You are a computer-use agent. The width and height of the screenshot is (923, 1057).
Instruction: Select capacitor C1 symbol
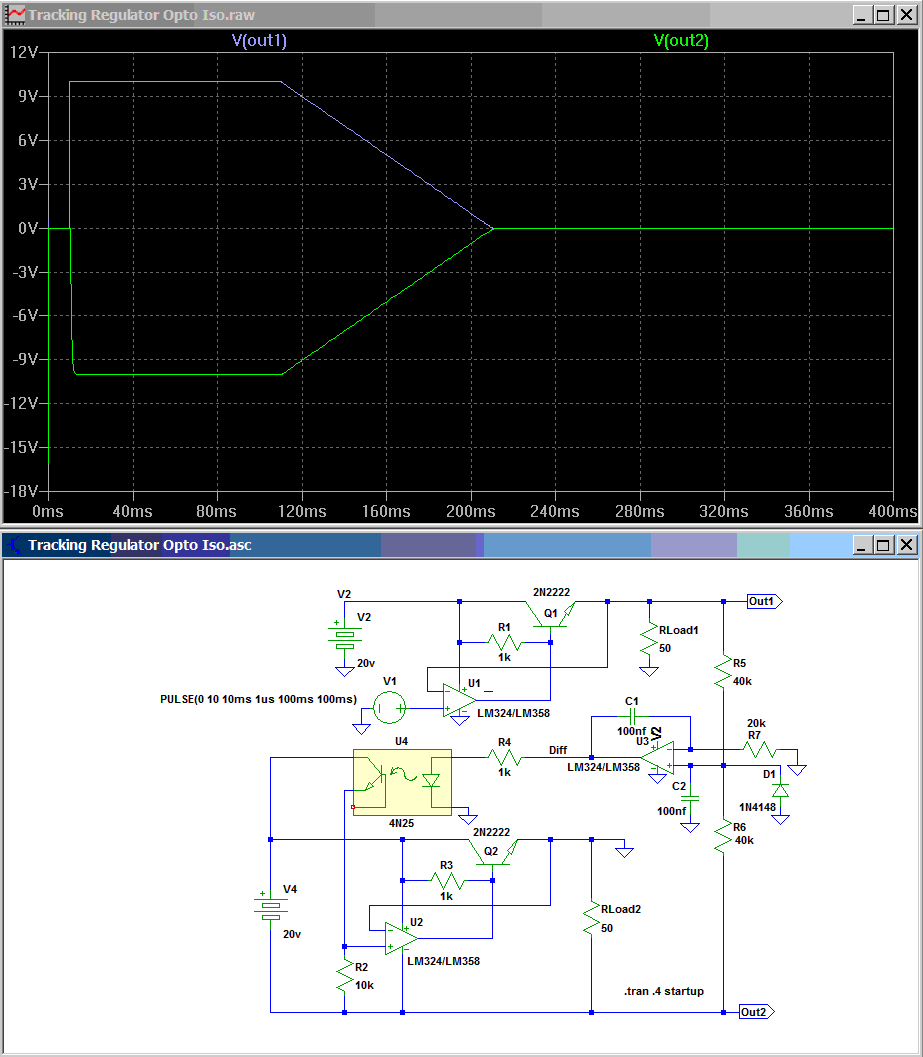[x=632, y=717]
